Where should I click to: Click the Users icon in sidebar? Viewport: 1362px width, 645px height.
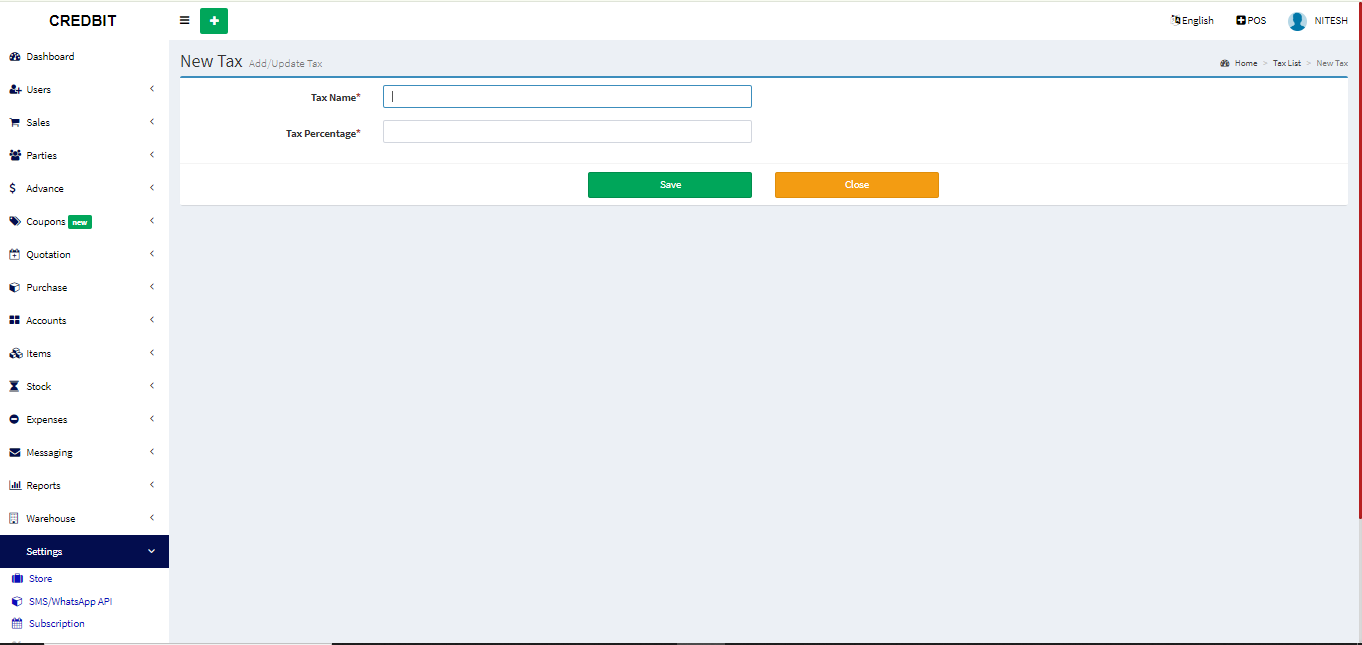(15, 90)
